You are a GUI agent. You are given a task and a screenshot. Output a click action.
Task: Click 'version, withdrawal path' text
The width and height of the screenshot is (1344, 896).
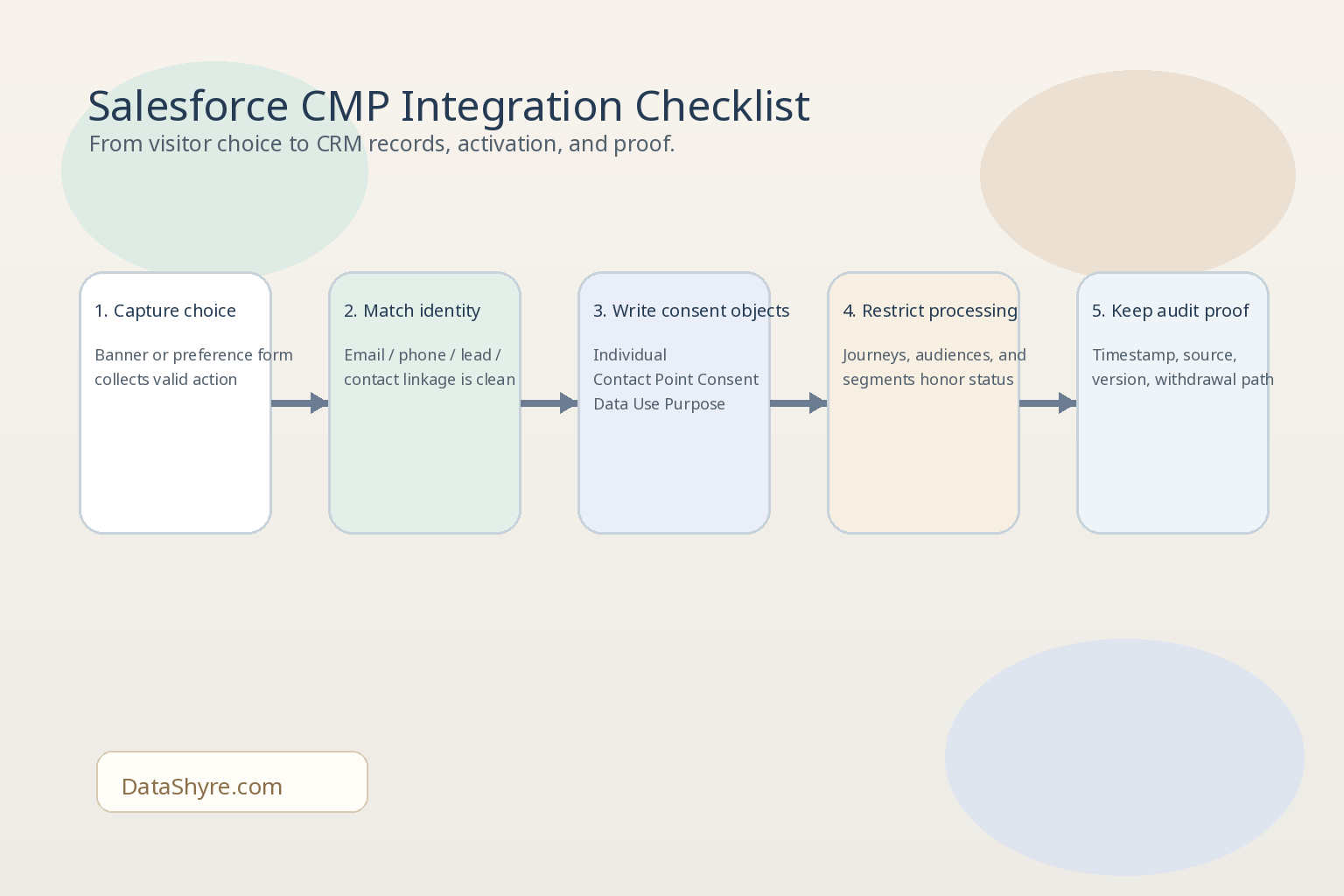1183,379
